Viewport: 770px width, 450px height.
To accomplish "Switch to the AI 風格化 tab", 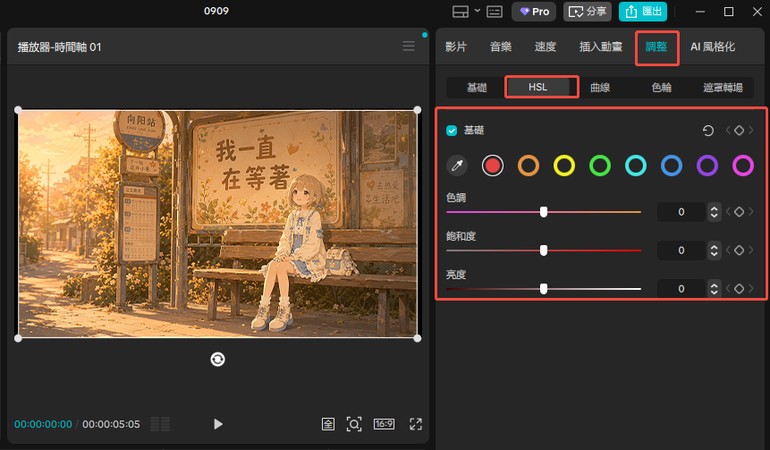I will (713, 47).
